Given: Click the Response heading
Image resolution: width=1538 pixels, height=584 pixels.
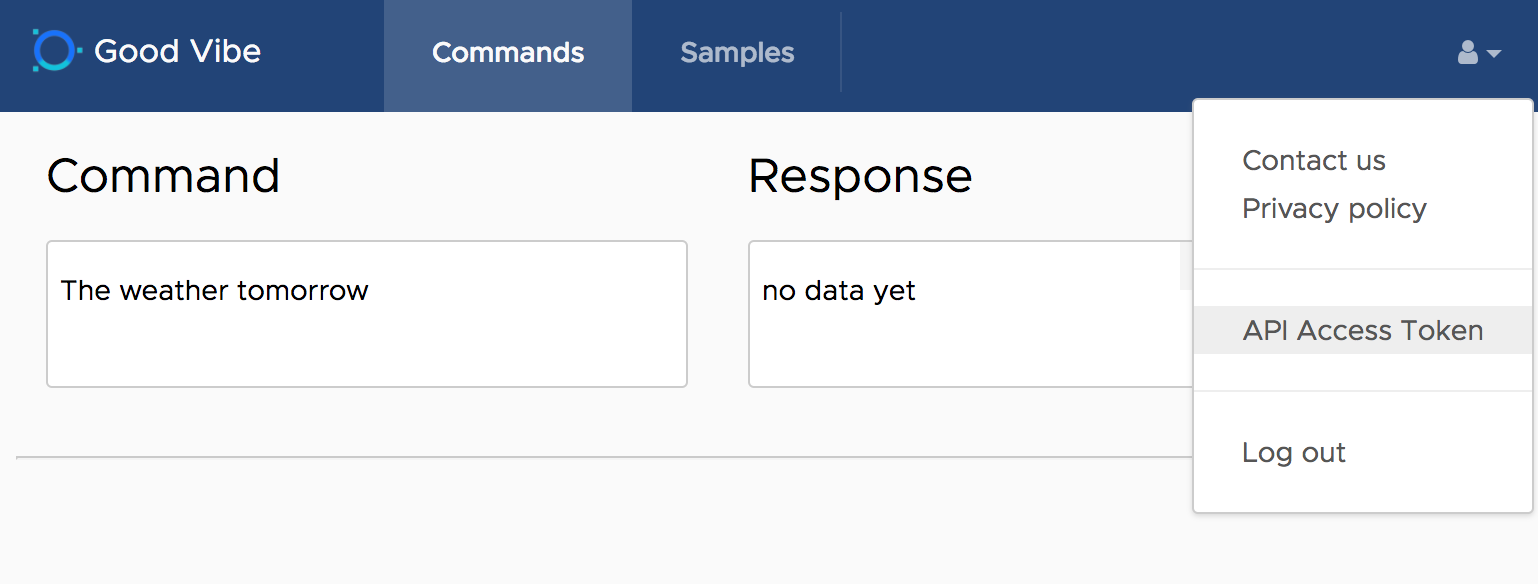Looking at the screenshot, I should click(860, 176).
